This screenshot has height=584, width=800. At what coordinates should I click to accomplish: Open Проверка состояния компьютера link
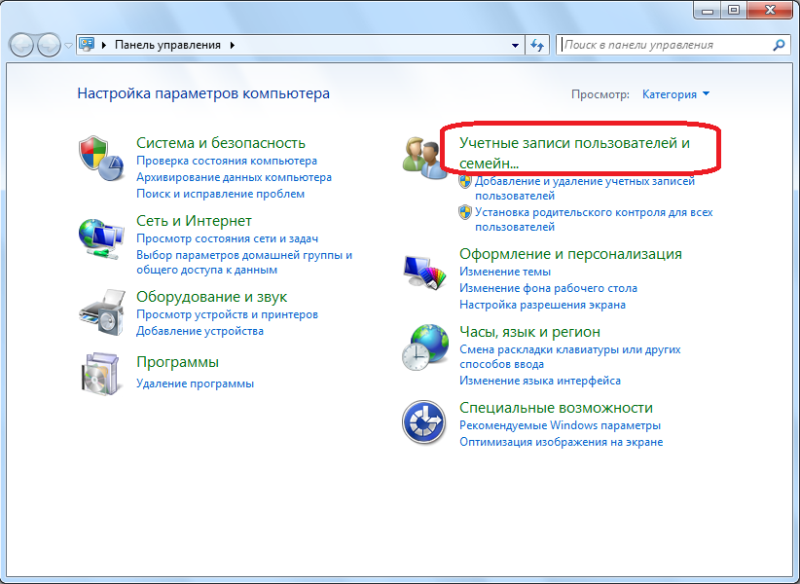coord(227,161)
